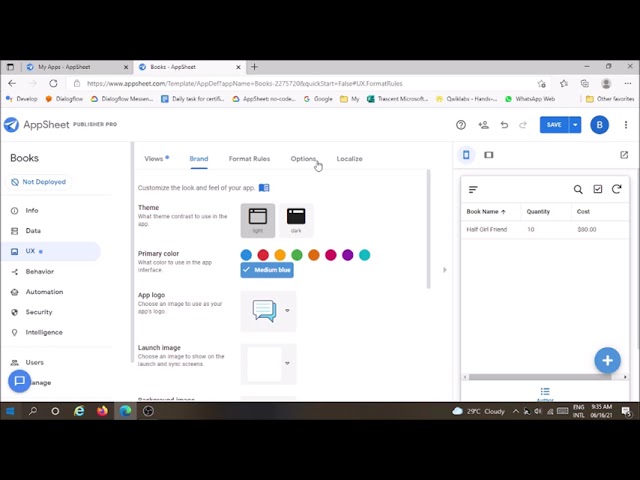
Task: Click the Author view icon at preview bottom
Action: pyautogui.click(x=545, y=393)
